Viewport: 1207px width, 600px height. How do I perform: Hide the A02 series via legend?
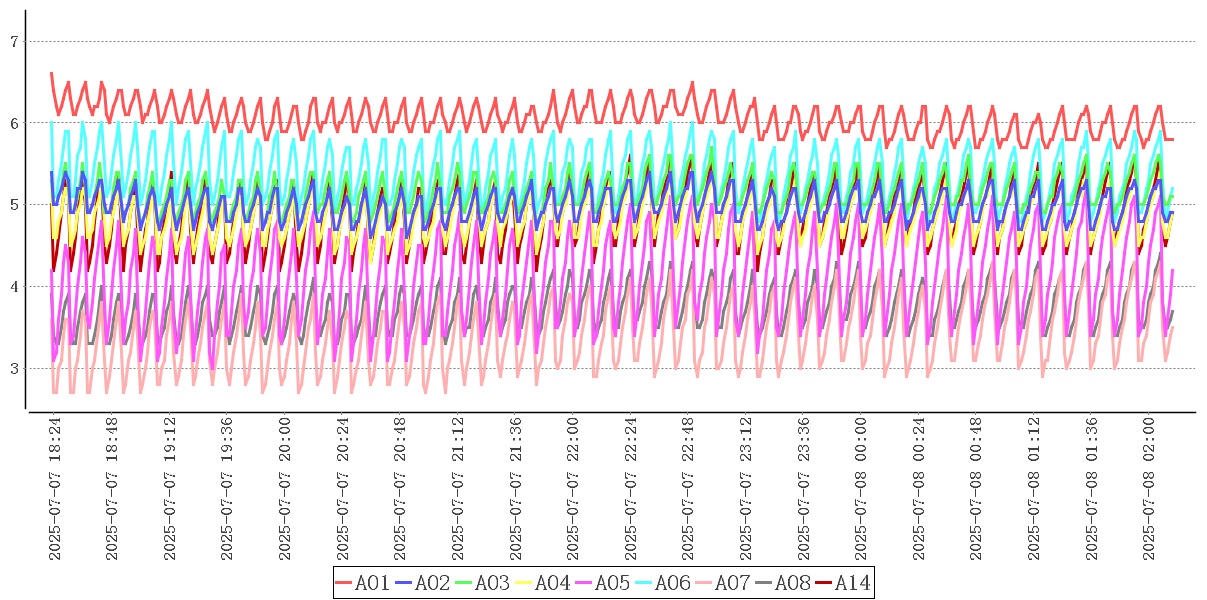point(423,583)
